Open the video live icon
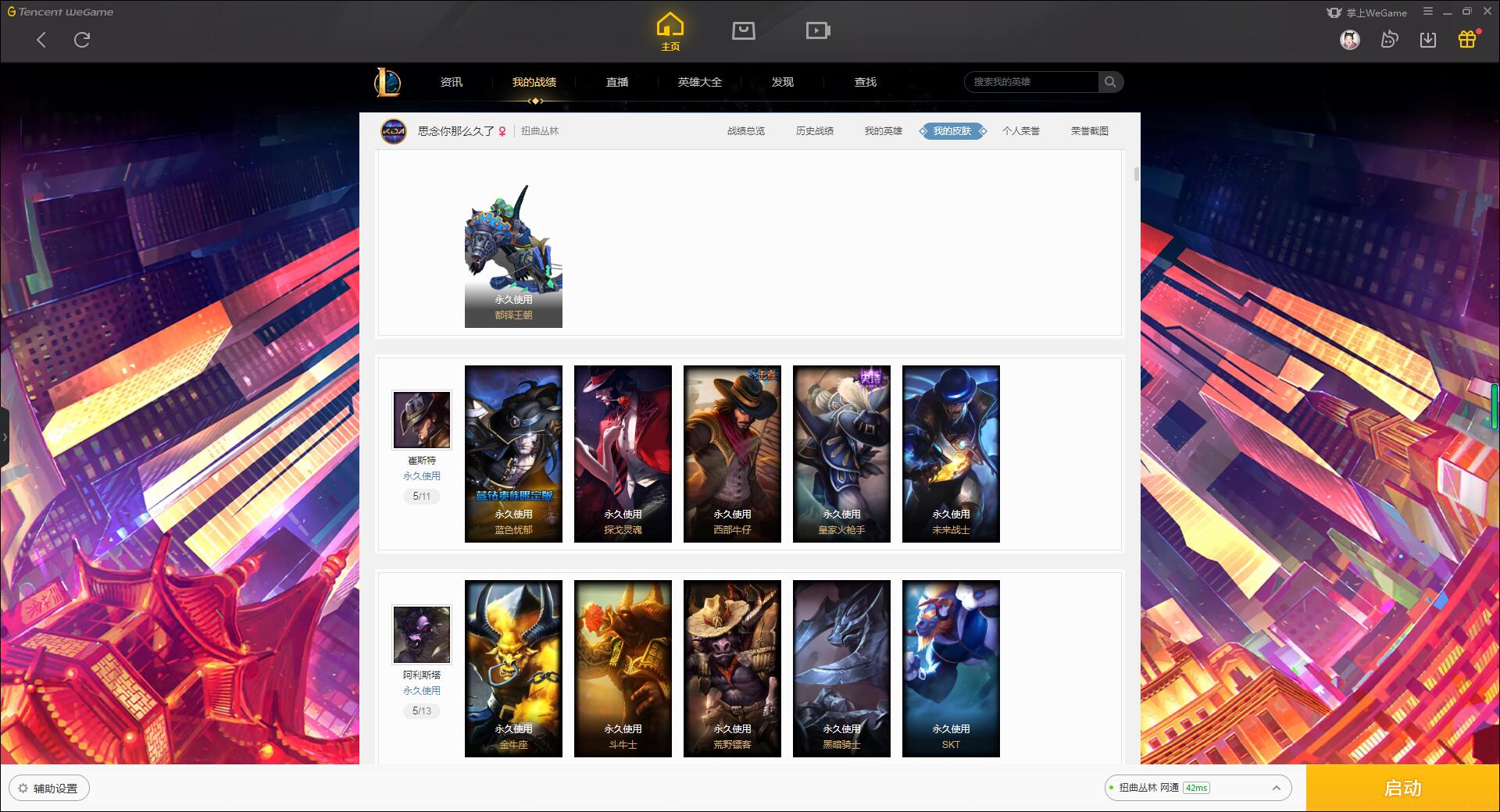1500x812 pixels. [x=818, y=30]
